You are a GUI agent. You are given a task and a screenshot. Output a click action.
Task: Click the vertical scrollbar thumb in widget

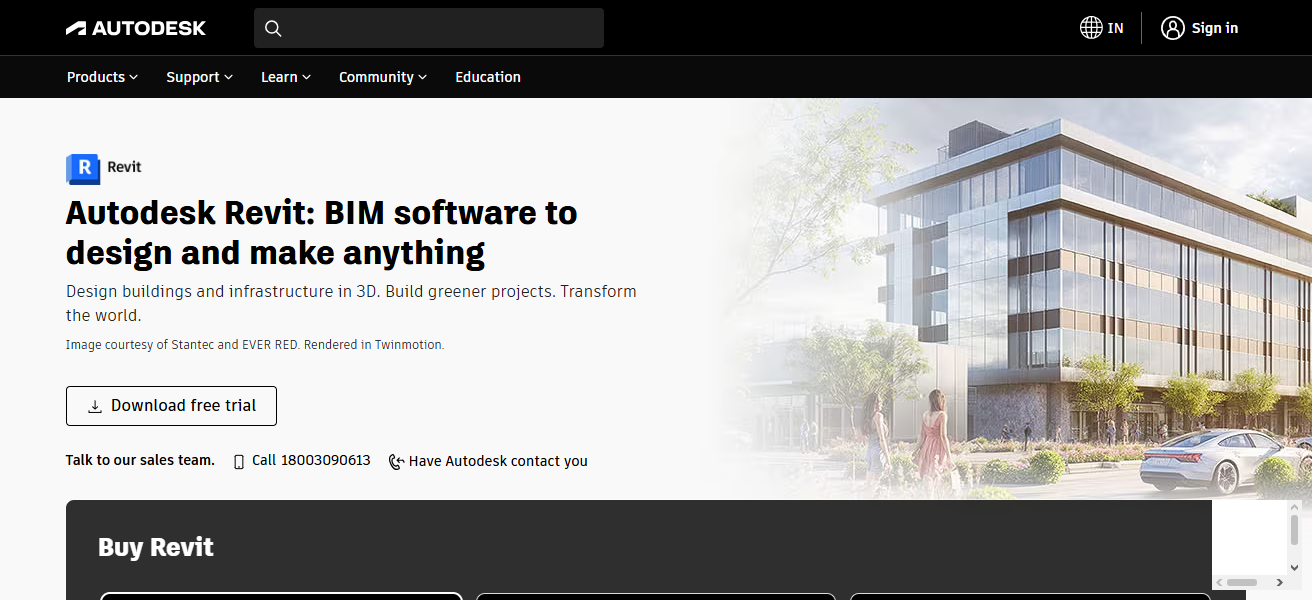(x=1294, y=530)
